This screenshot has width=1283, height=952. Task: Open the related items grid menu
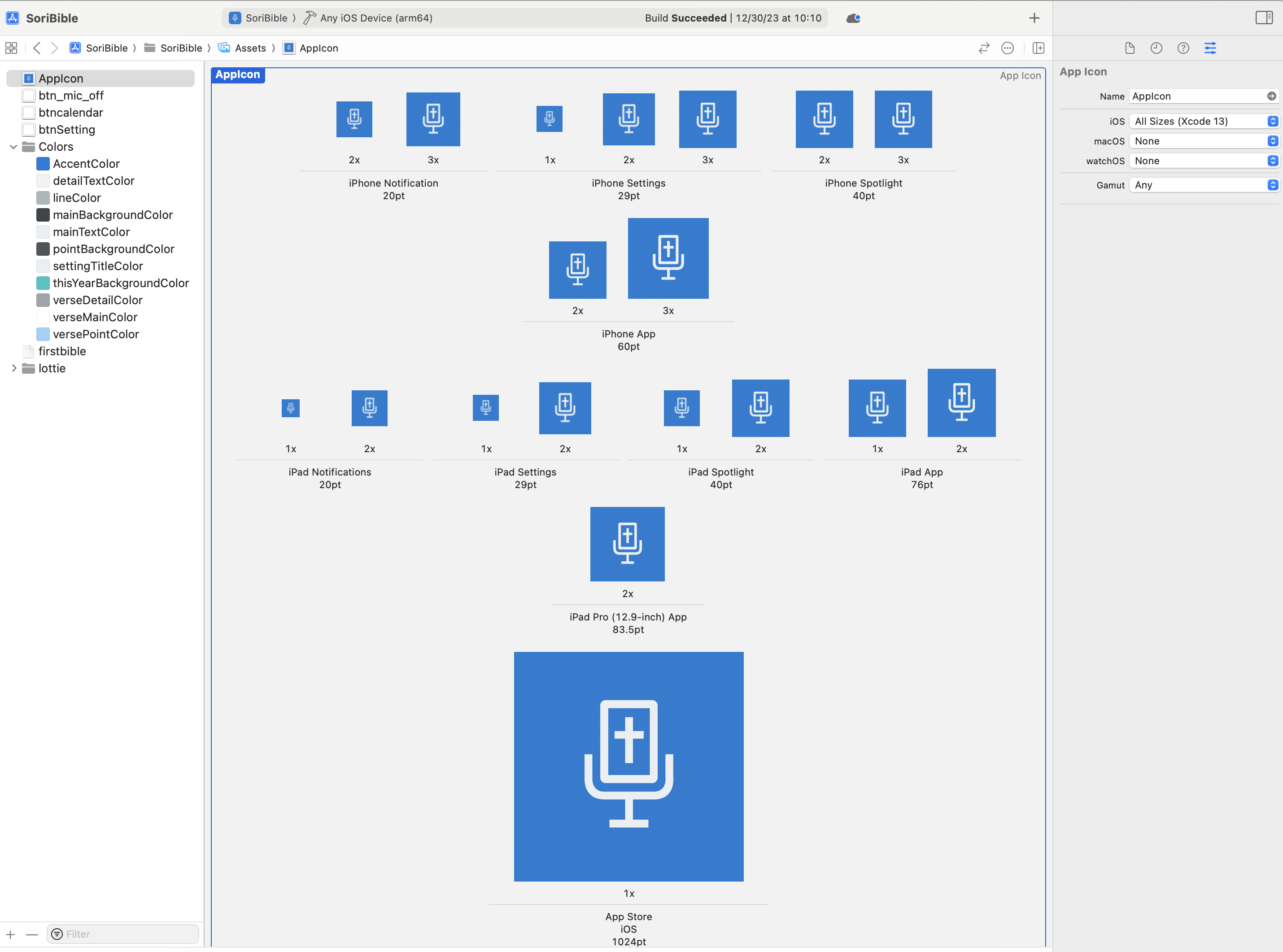point(11,48)
